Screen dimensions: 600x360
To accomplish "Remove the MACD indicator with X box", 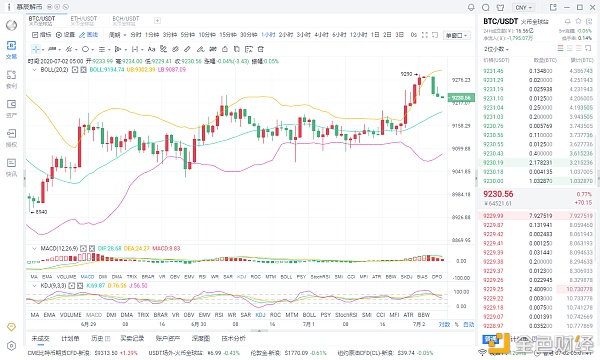I will 92,248.
